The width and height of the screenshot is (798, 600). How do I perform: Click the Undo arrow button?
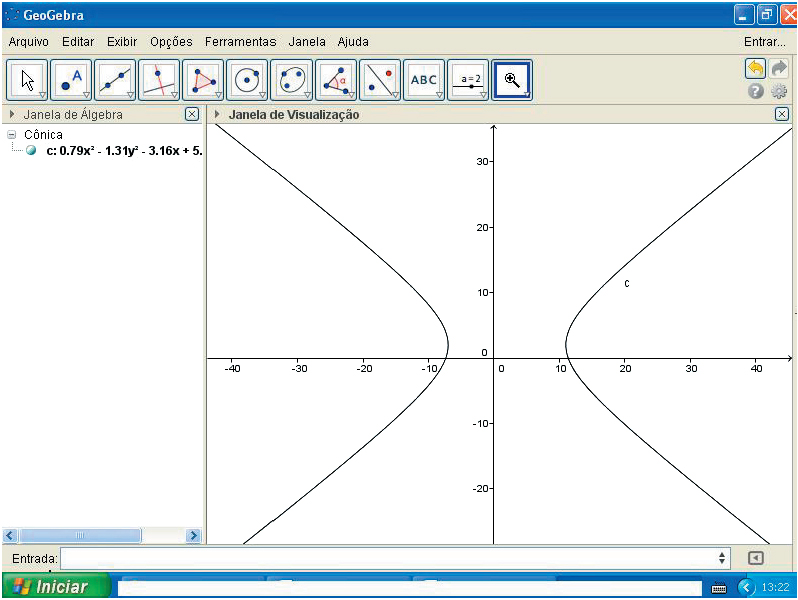755,68
